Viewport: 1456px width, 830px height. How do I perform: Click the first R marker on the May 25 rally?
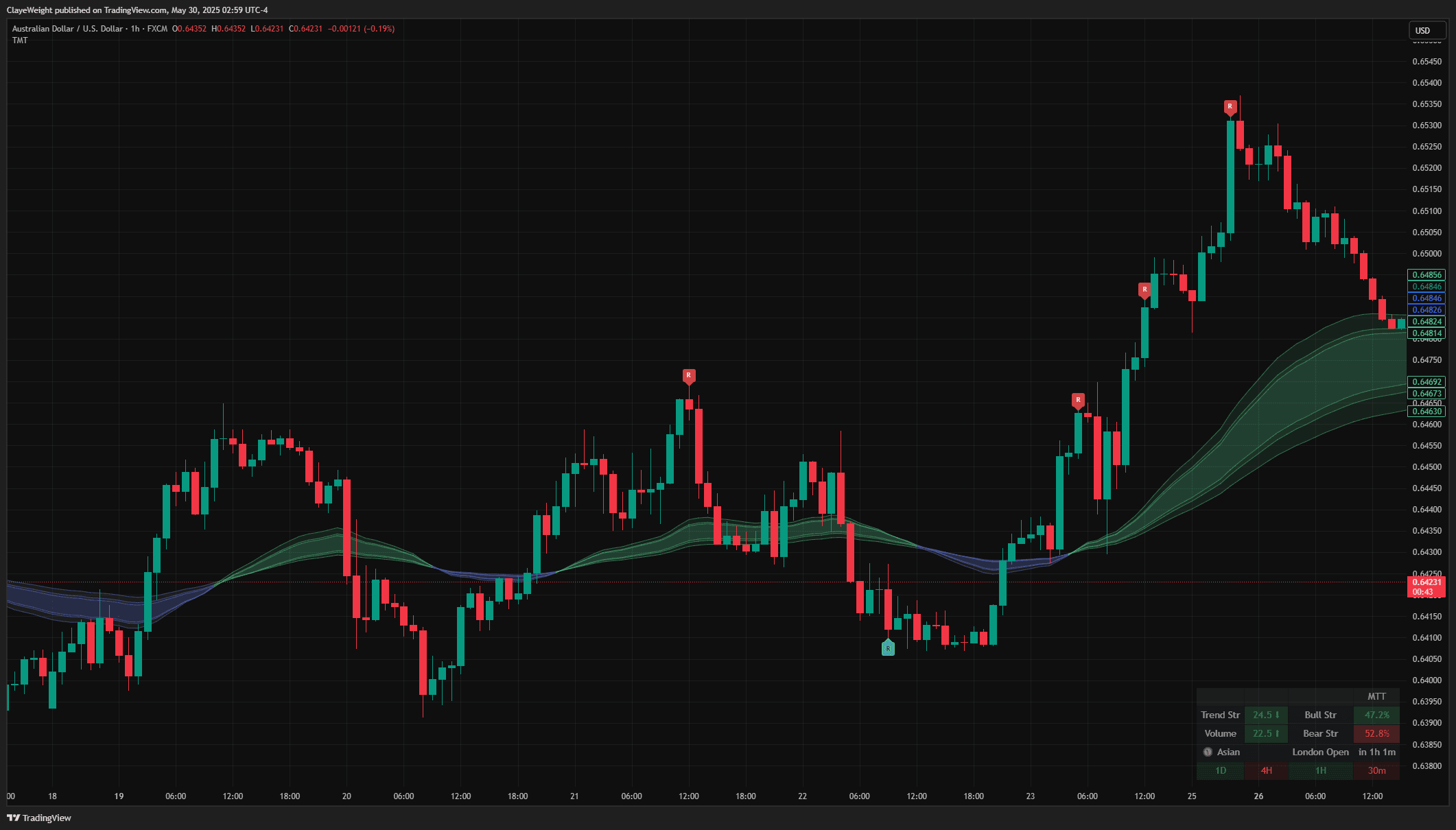[x=1079, y=399]
